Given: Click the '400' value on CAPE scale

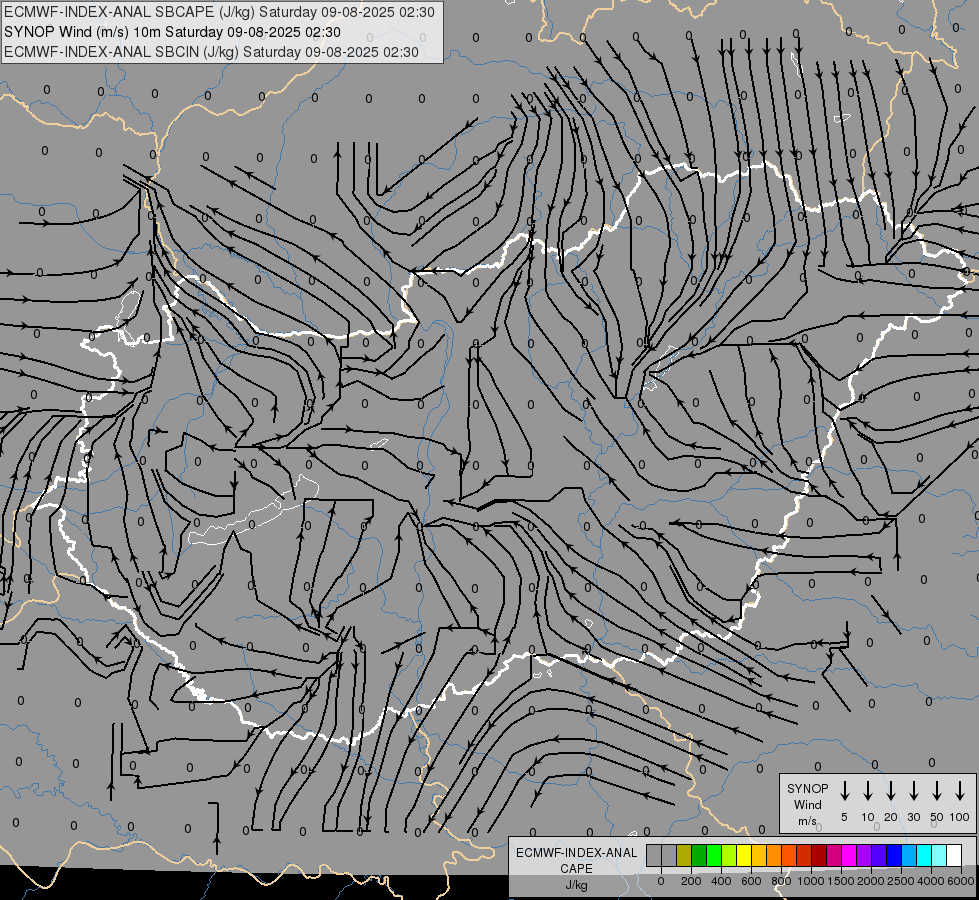Looking at the screenshot, I should pyautogui.click(x=721, y=881).
